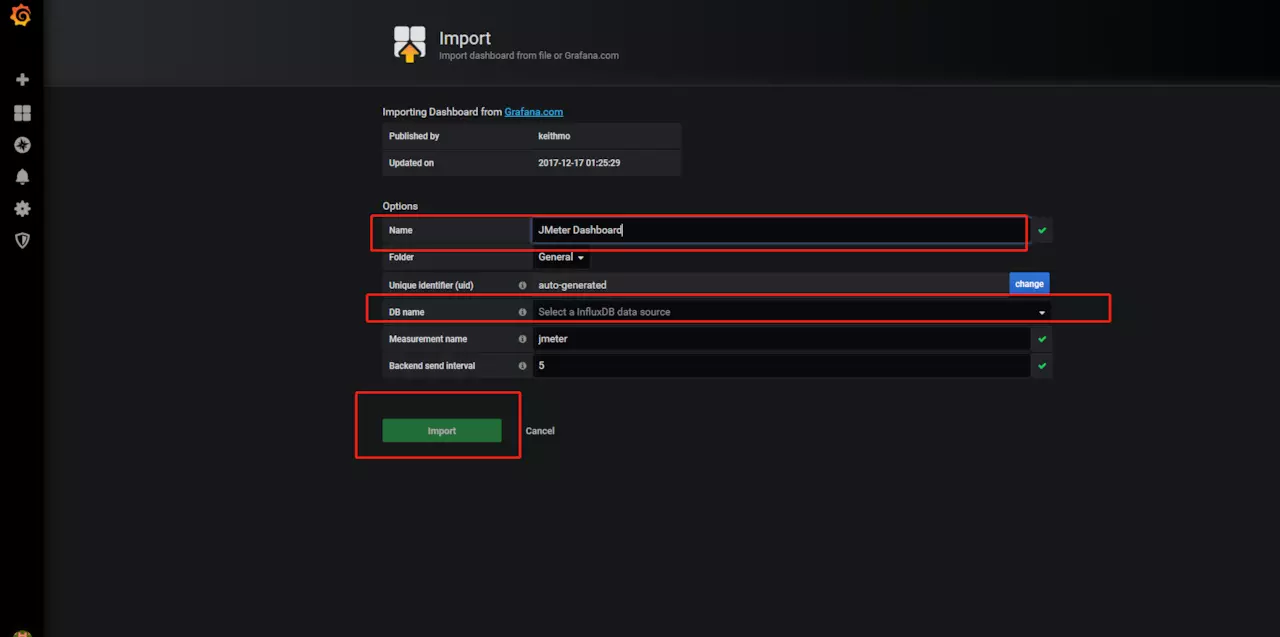Click the Import page header icon

coord(410,45)
